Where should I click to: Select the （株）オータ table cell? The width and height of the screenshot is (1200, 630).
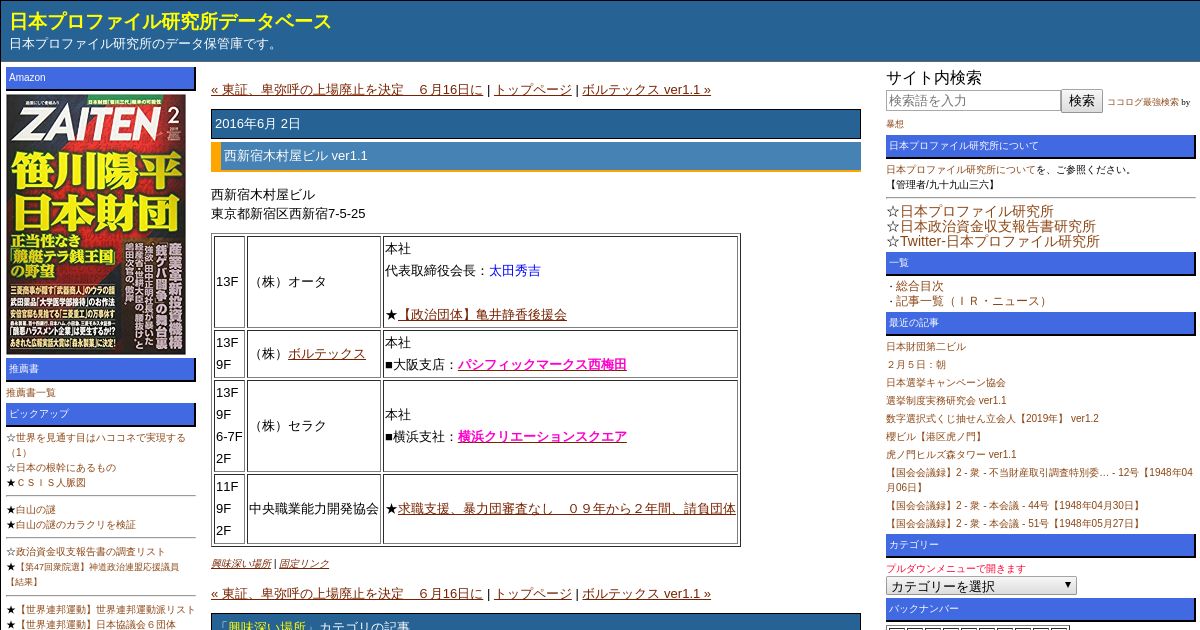click(x=314, y=282)
